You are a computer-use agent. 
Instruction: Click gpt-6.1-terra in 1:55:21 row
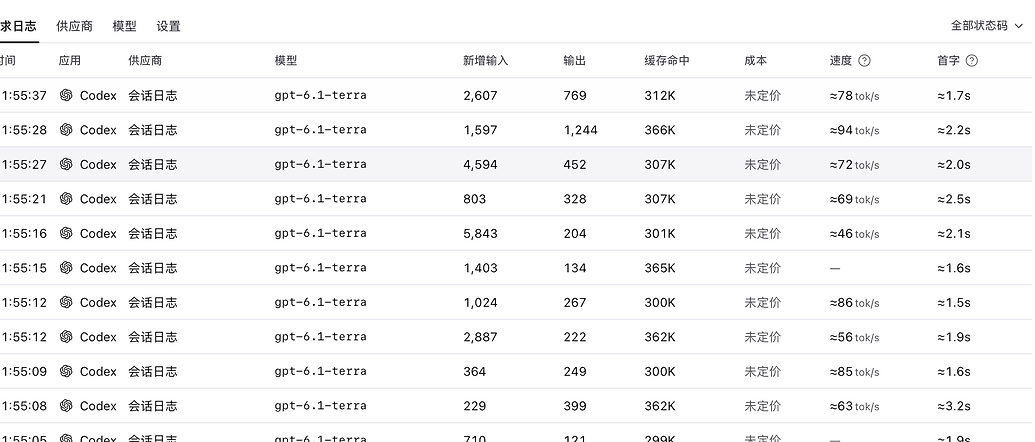coord(320,199)
